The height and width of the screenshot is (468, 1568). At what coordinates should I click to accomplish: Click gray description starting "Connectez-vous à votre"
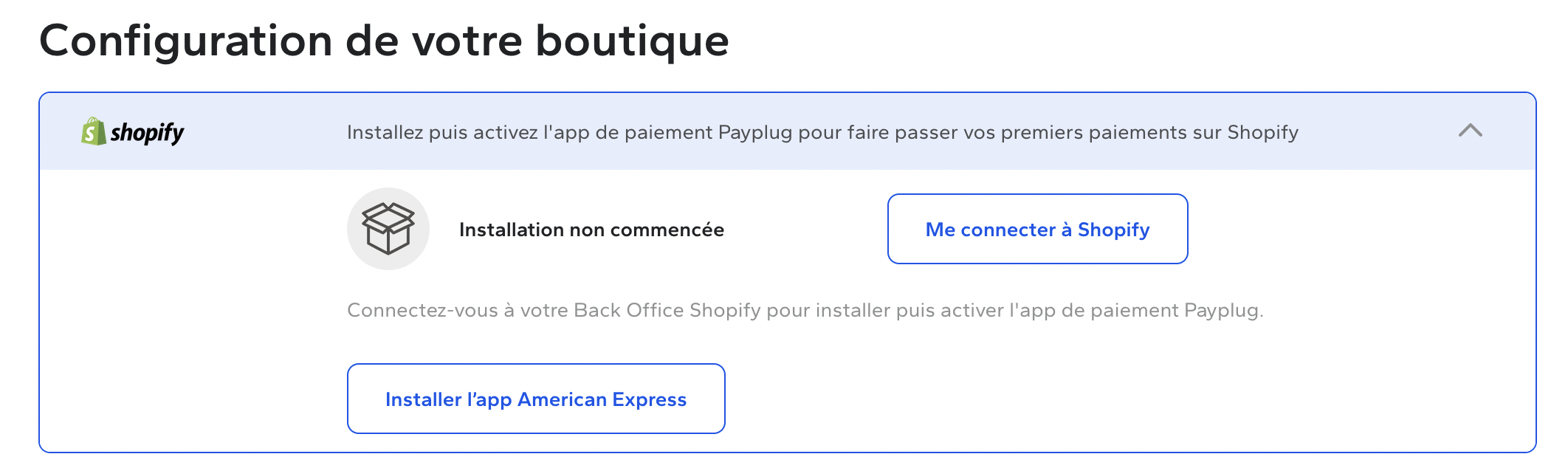point(805,310)
